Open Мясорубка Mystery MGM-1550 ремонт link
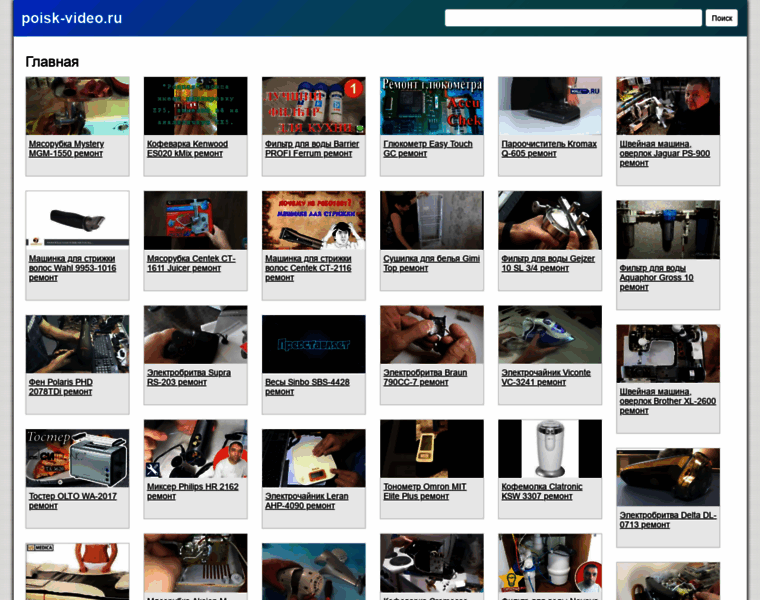Viewport: 760px width, 600px height. tap(66, 149)
